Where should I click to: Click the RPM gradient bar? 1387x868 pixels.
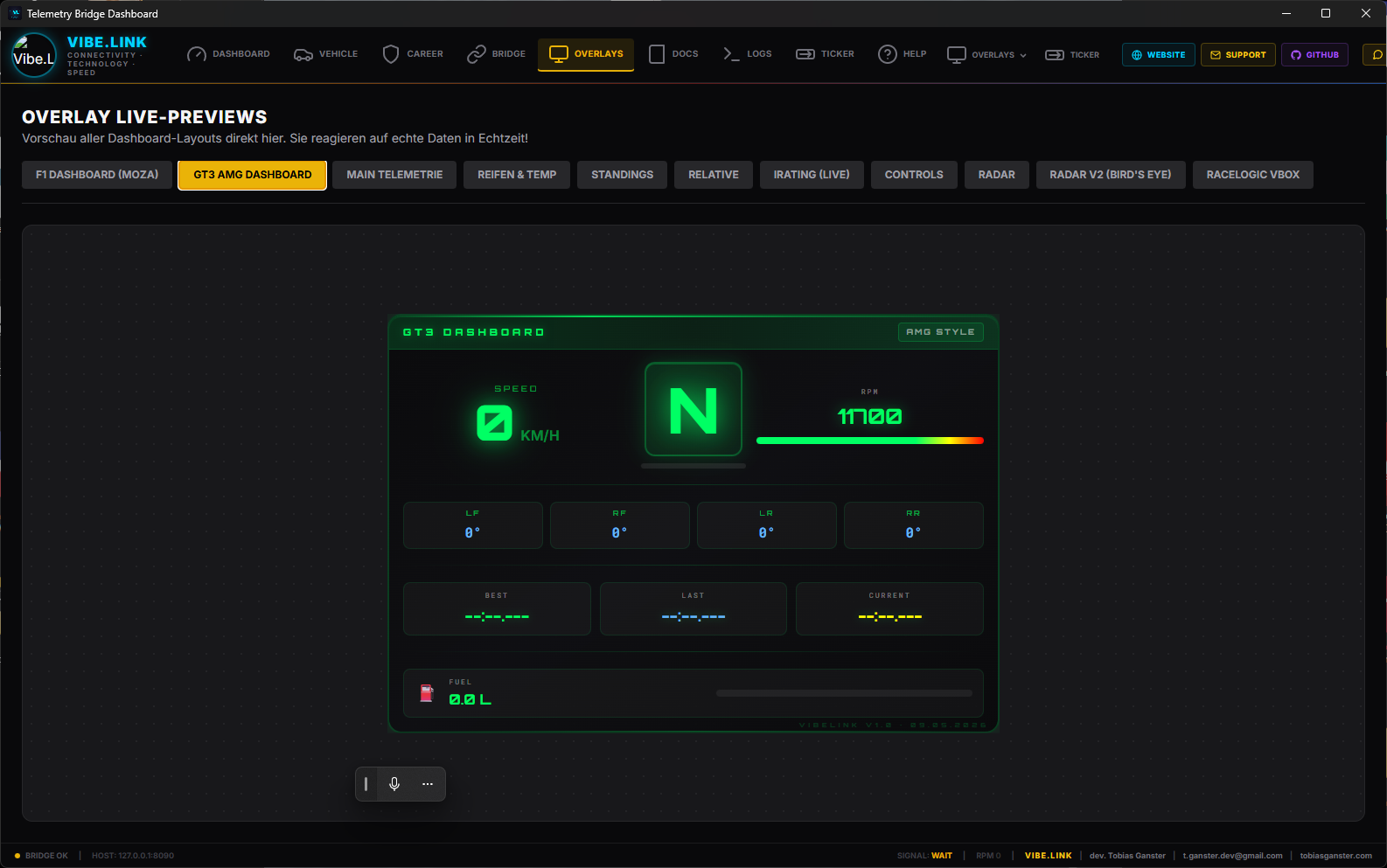[x=870, y=441]
